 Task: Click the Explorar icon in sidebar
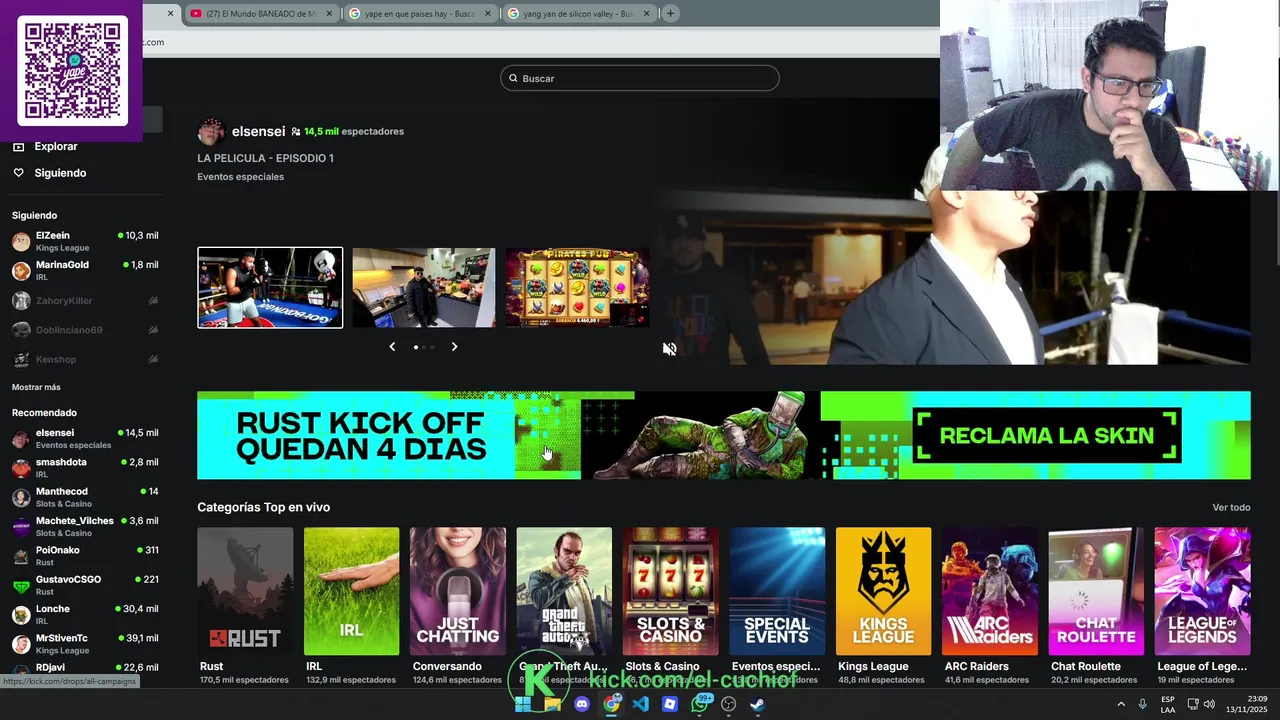pyautogui.click(x=18, y=146)
